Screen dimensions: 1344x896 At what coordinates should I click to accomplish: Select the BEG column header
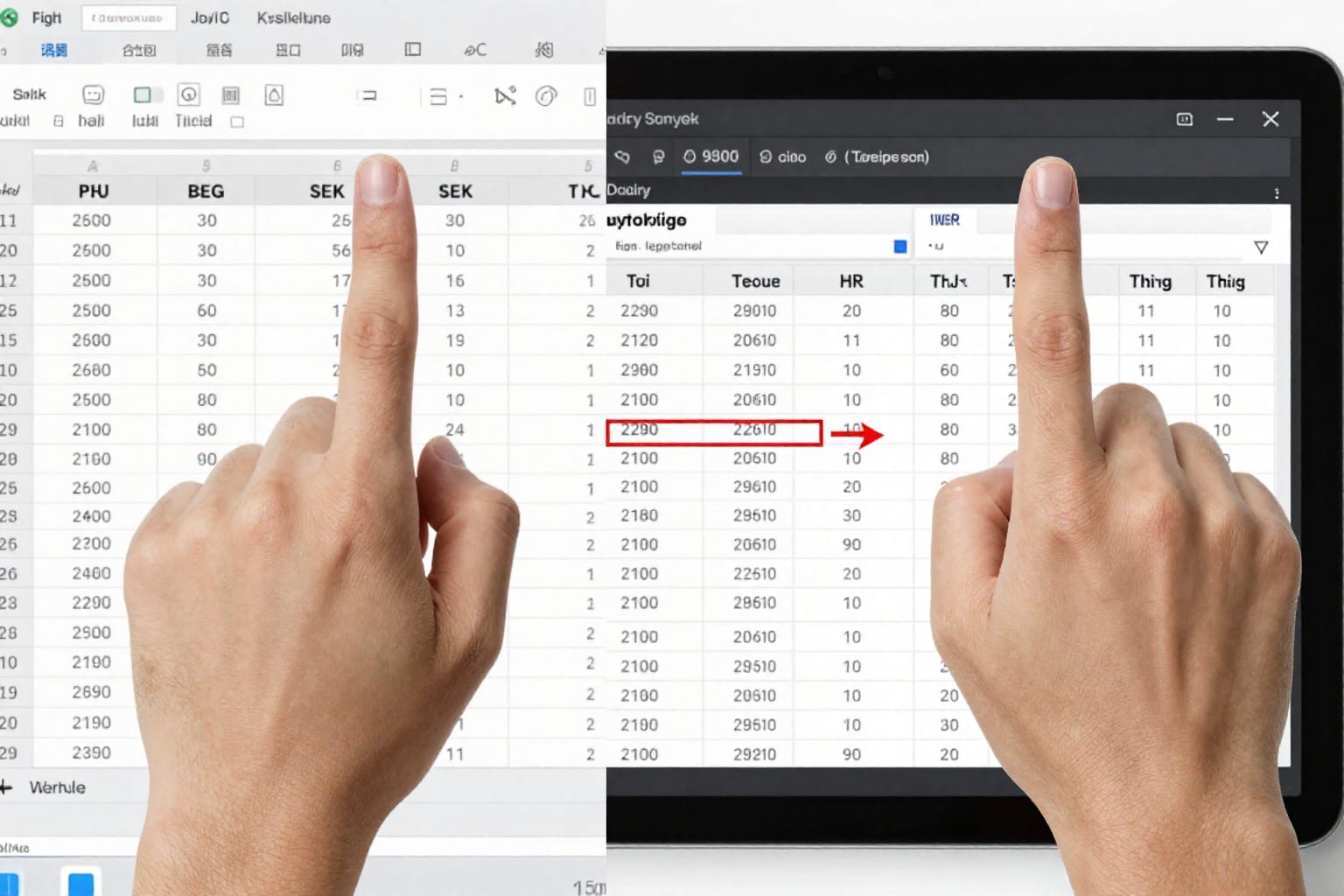tap(206, 191)
